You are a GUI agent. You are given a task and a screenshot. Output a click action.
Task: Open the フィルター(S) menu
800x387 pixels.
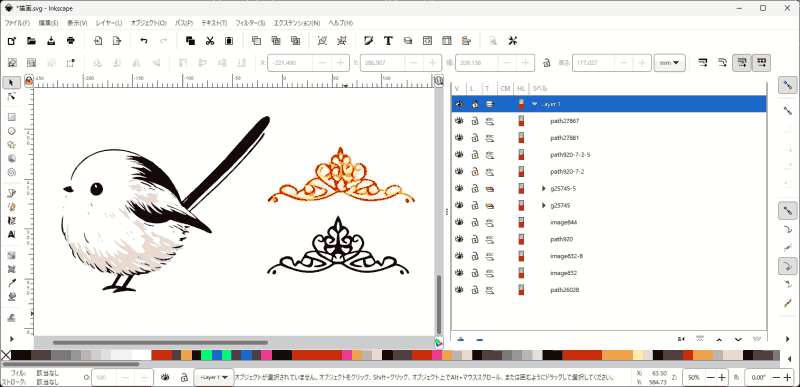coord(250,23)
